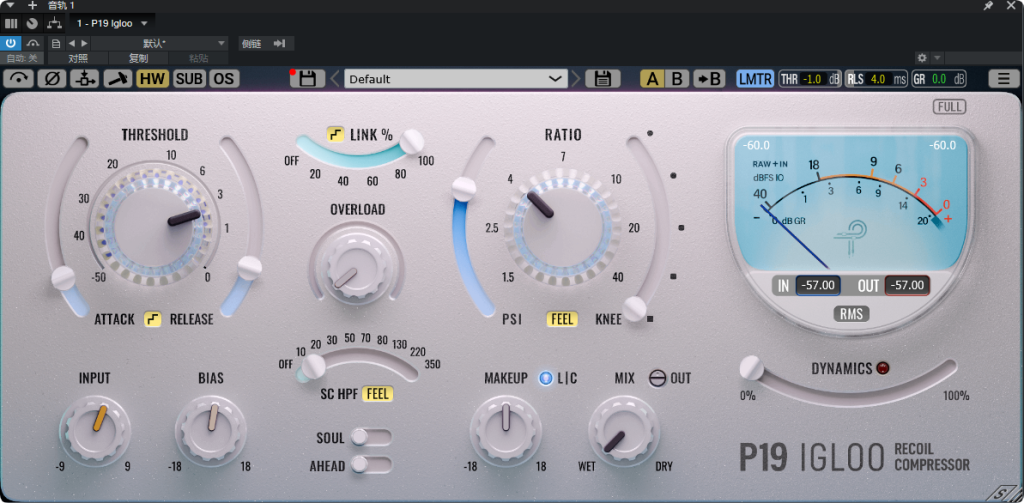This screenshot has width=1024, height=503.
Task: Click the save preset floppy icon
Action: [x=603, y=79]
